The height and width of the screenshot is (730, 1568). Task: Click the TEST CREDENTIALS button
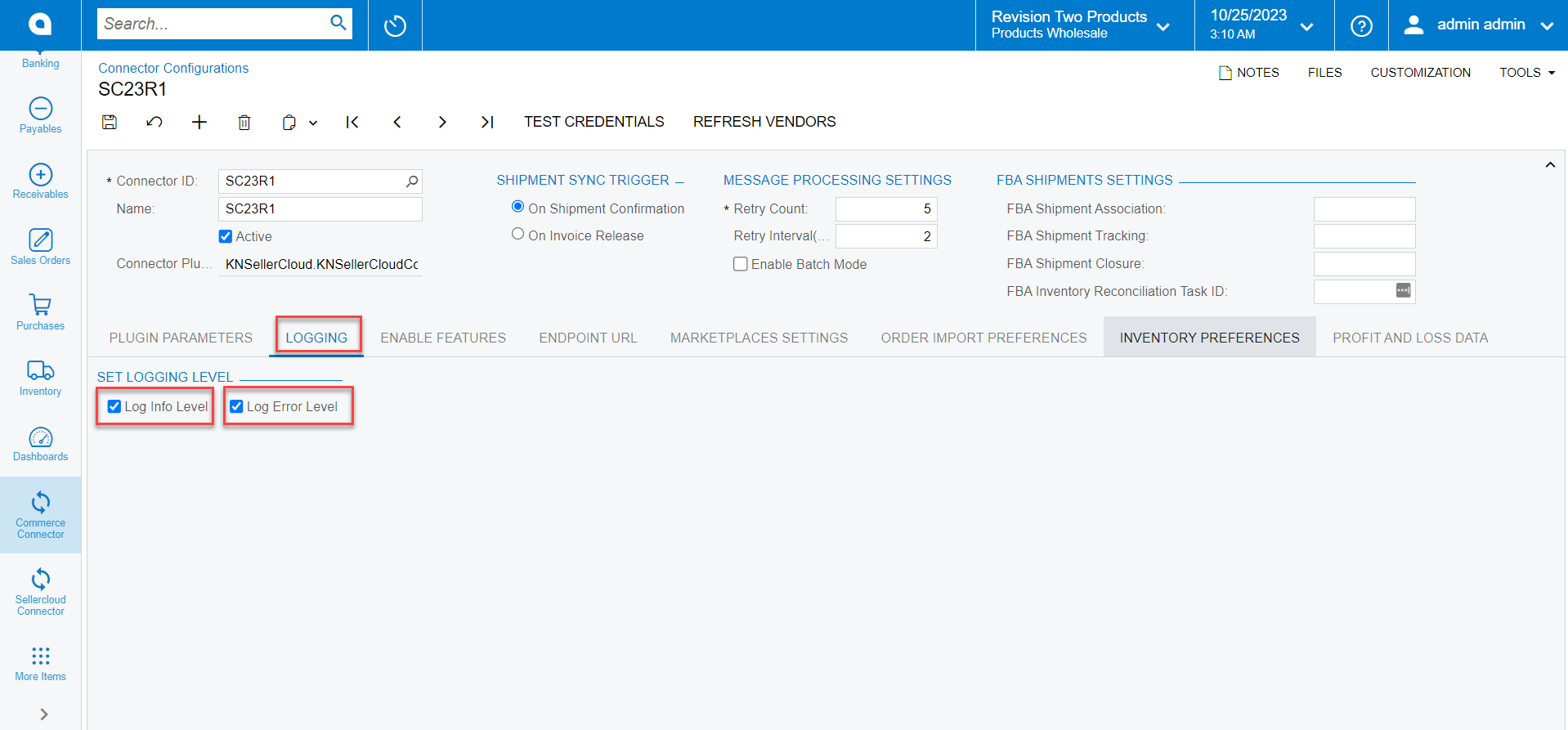click(x=594, y=122)
